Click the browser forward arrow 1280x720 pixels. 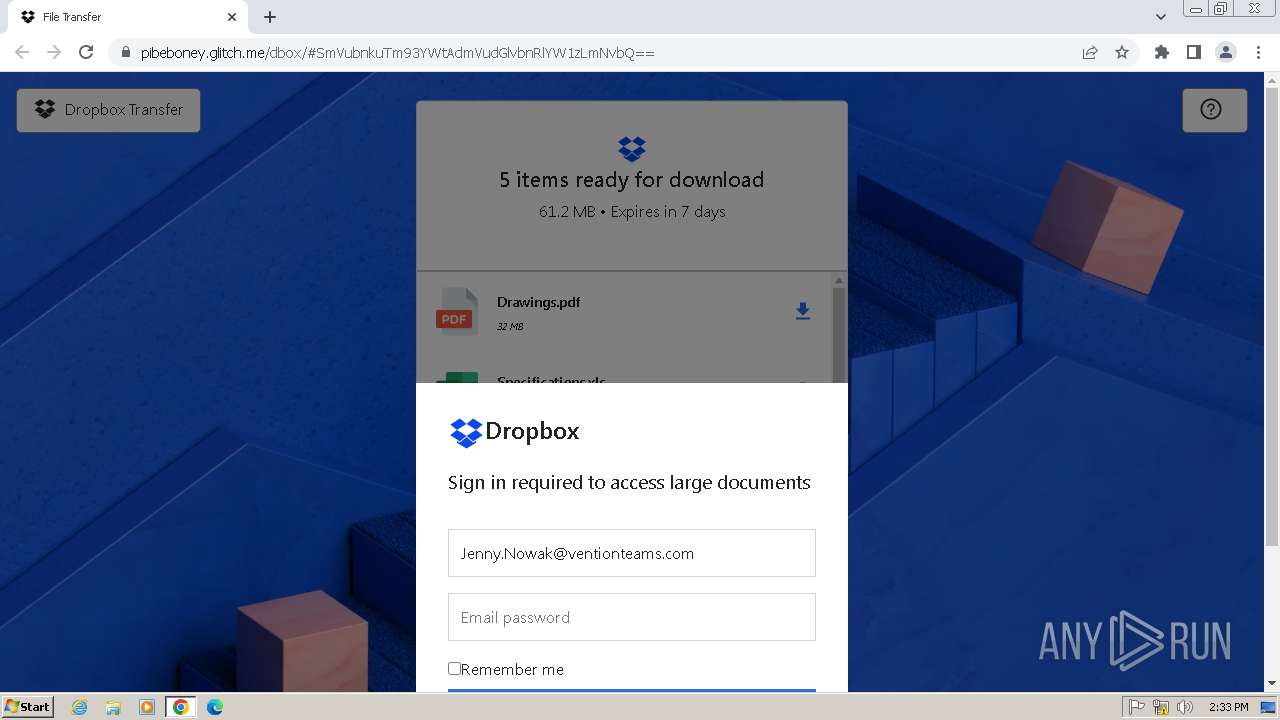(54, 52)
